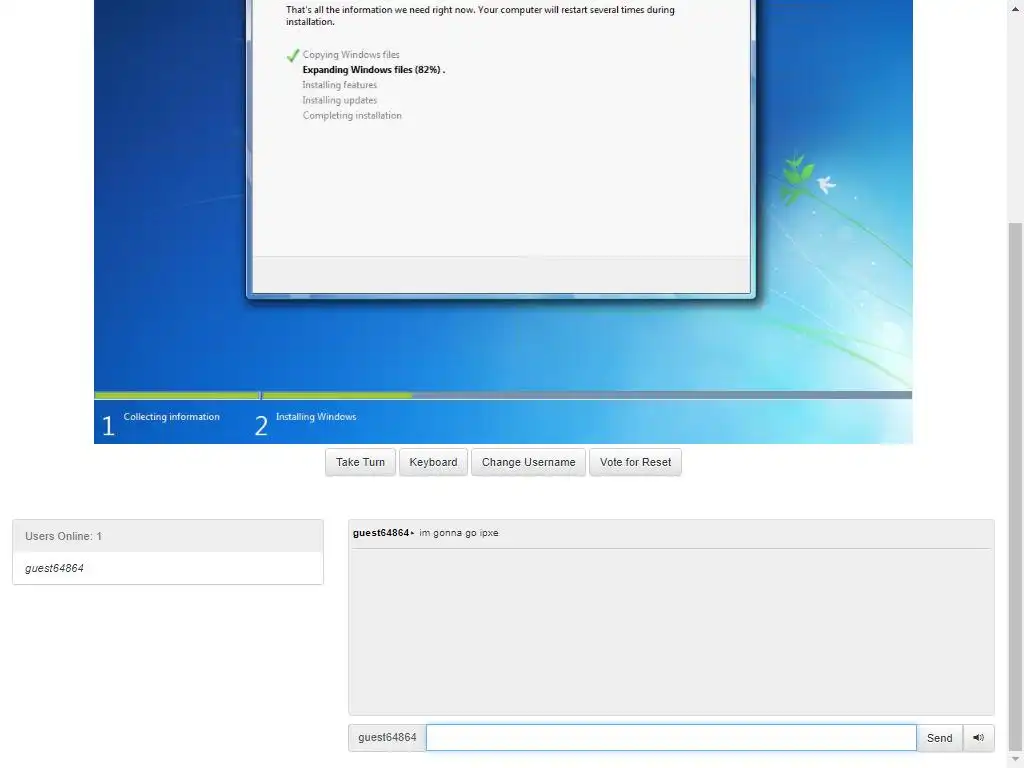Click the 'Installing Windows' stage label
The image size is (1024, 768).
316,417
